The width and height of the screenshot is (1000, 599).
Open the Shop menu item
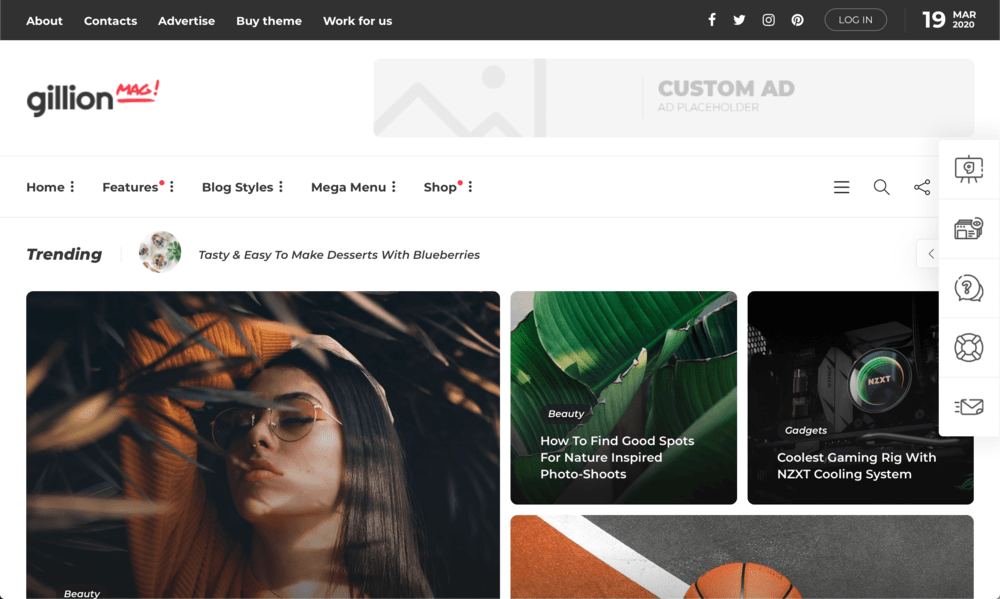440,187
